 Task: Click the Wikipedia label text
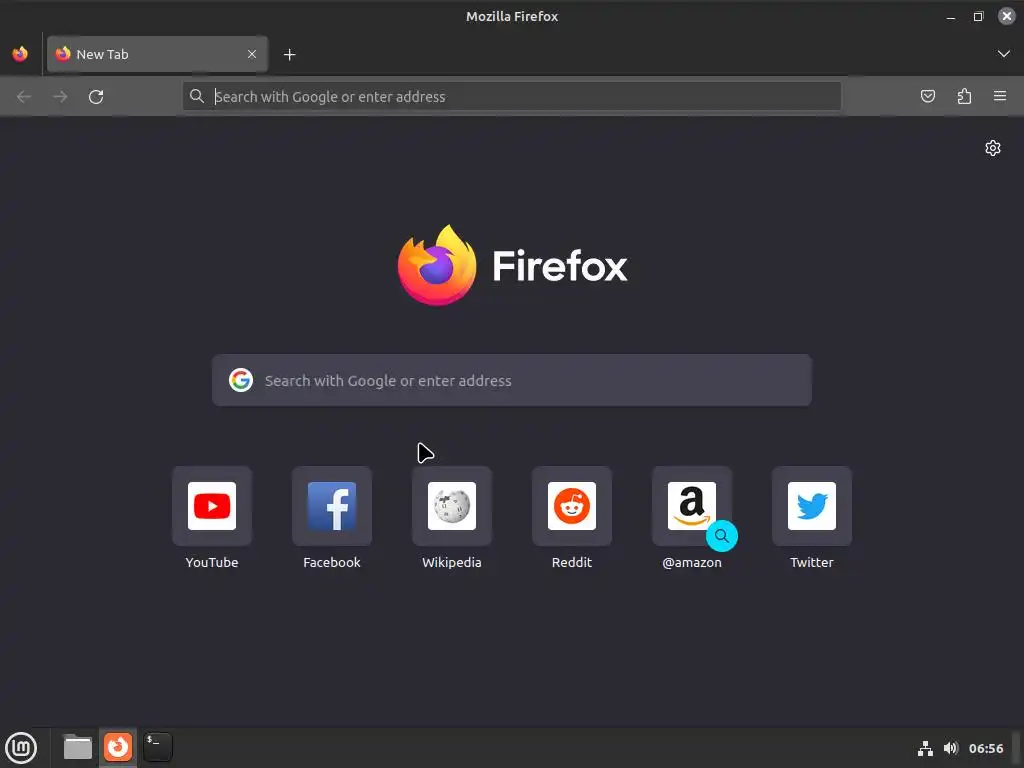tap(452, 562)
